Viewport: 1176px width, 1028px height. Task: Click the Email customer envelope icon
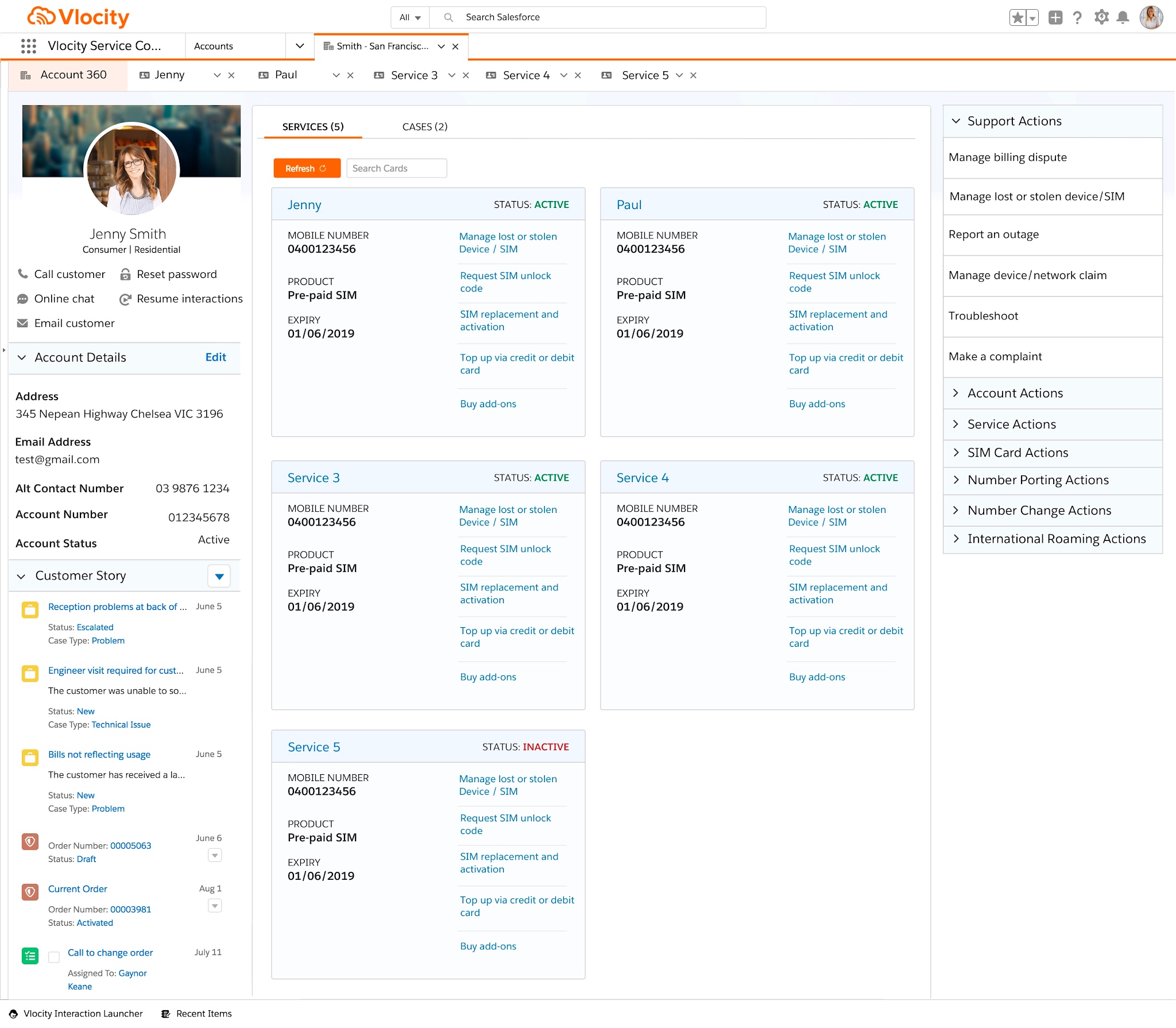(x=23, y=323)
